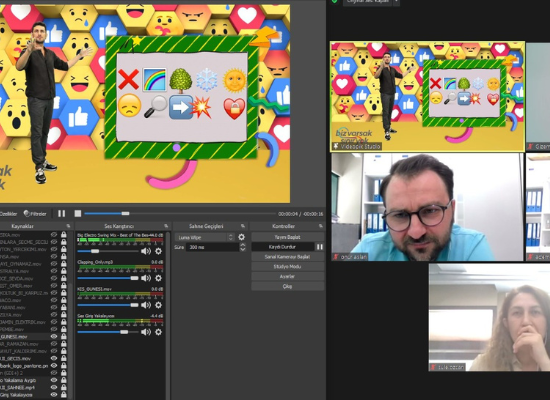Unlock the DAMIN_ELEKTRIK.mov source

pyautogui.click(x=63, y=322)
